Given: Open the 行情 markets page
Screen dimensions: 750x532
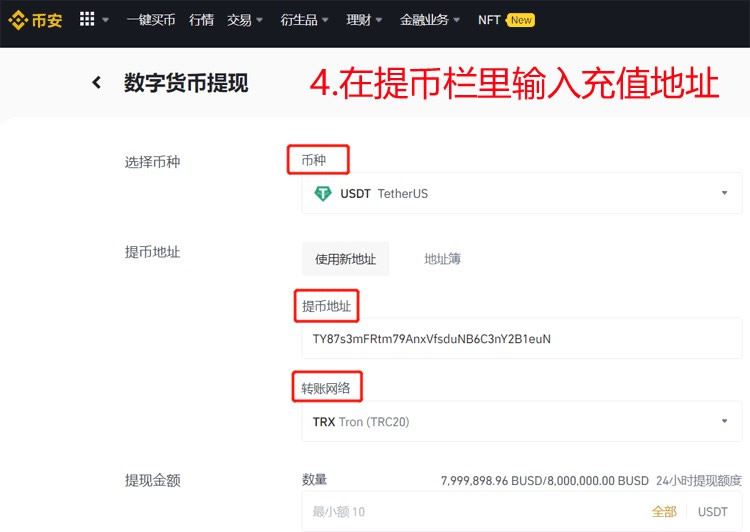Looking at the screenshot, I should click(x=201, y=20).
